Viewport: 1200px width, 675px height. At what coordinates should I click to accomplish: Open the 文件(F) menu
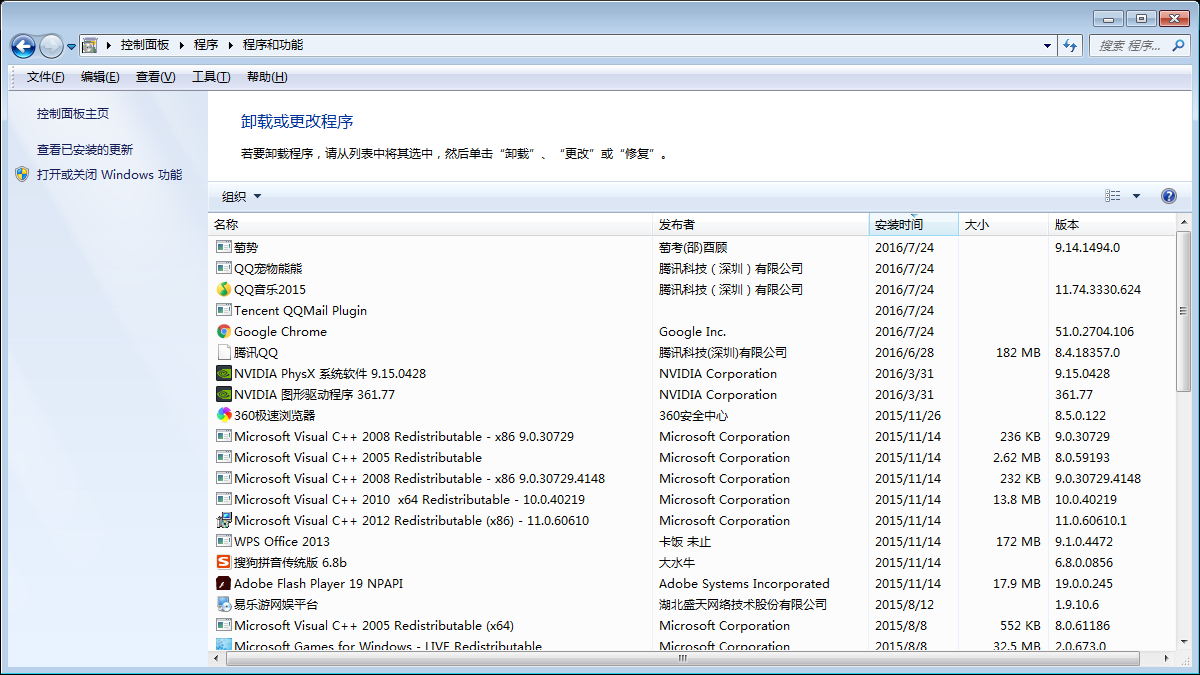pyautogui.click(x=45, y=77)
